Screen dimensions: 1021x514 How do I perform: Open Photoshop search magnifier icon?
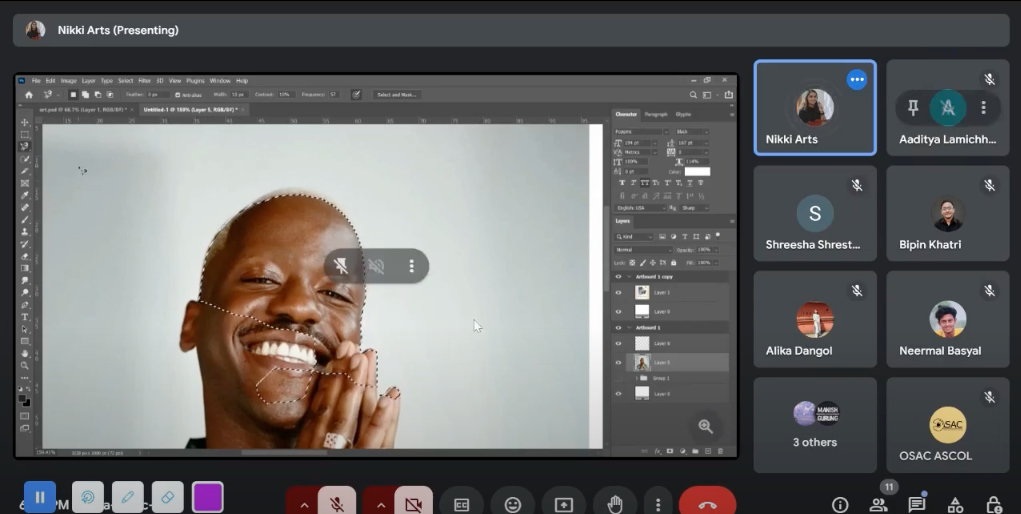tap(694, 94)
